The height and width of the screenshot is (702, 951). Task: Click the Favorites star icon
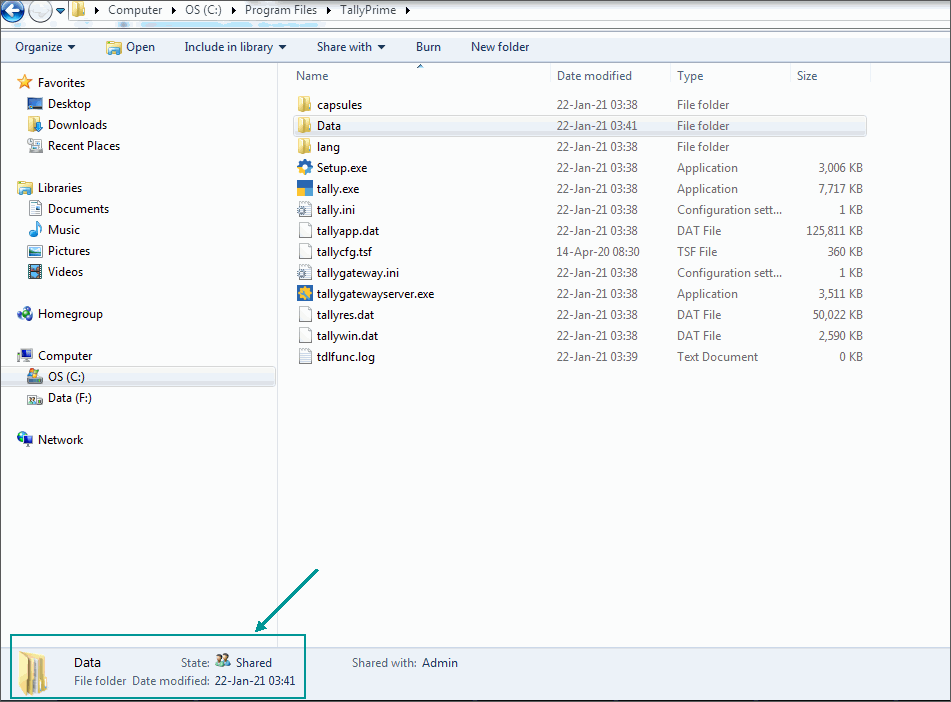[25, 82]
